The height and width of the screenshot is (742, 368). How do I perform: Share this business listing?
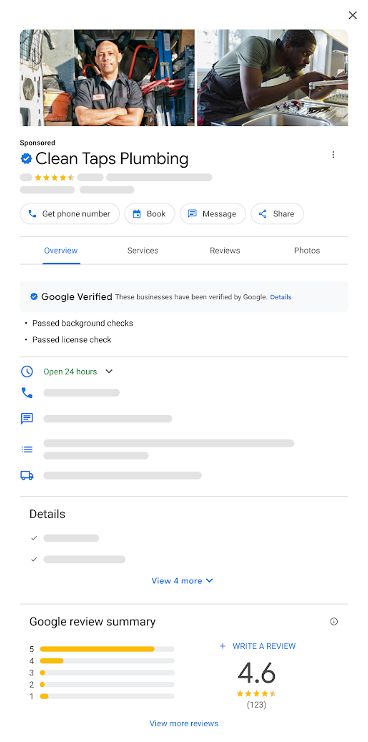coord(277,214)
